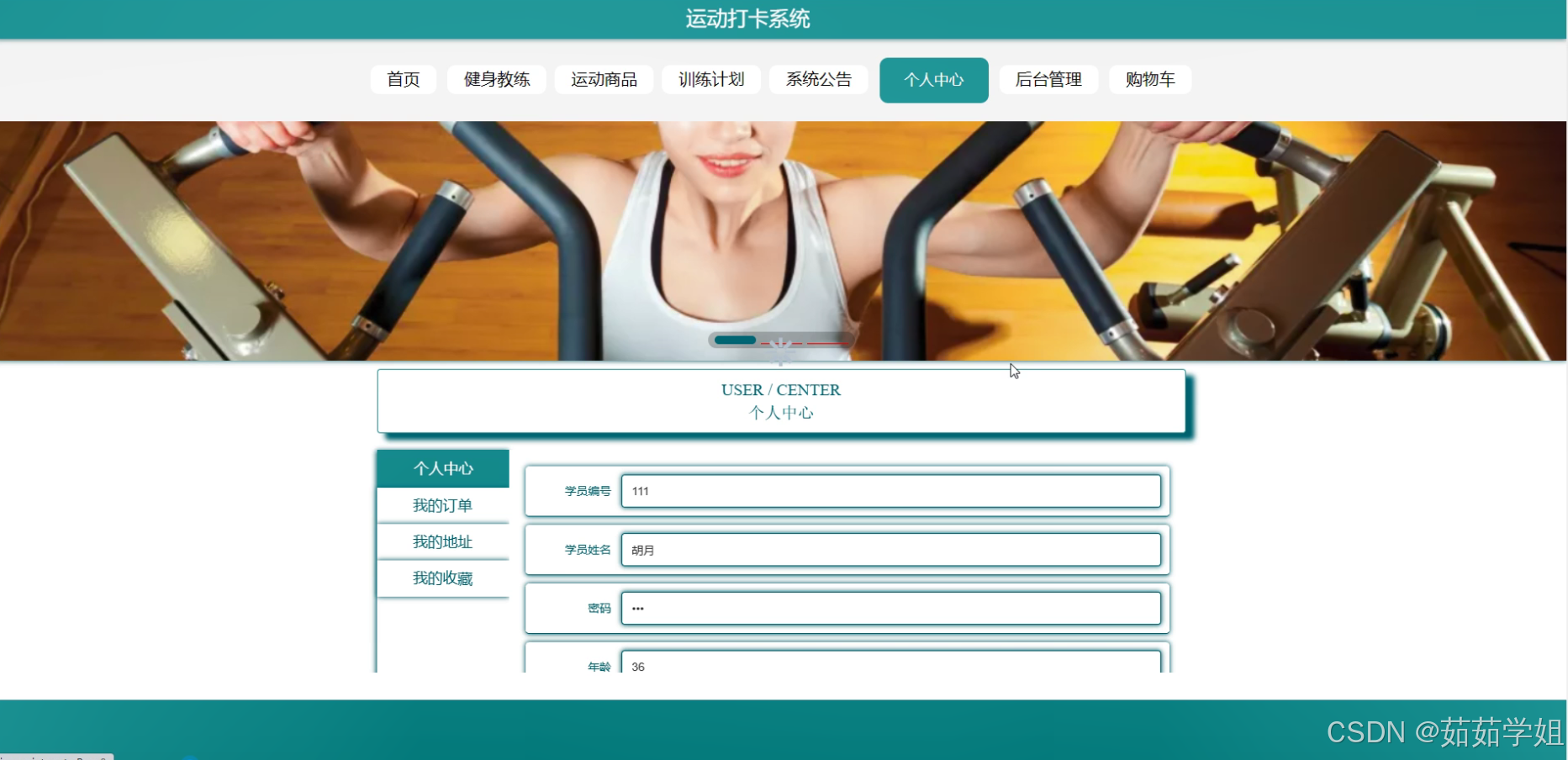Switch to the 首页 navigation tab

[403, 80]
